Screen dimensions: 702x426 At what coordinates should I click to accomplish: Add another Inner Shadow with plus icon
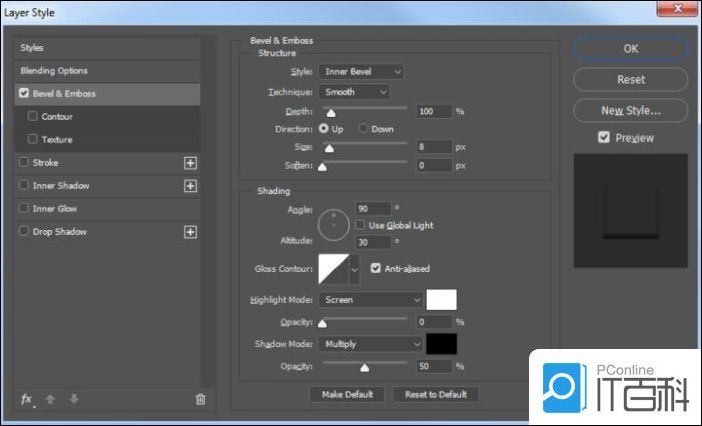point(190,186)
